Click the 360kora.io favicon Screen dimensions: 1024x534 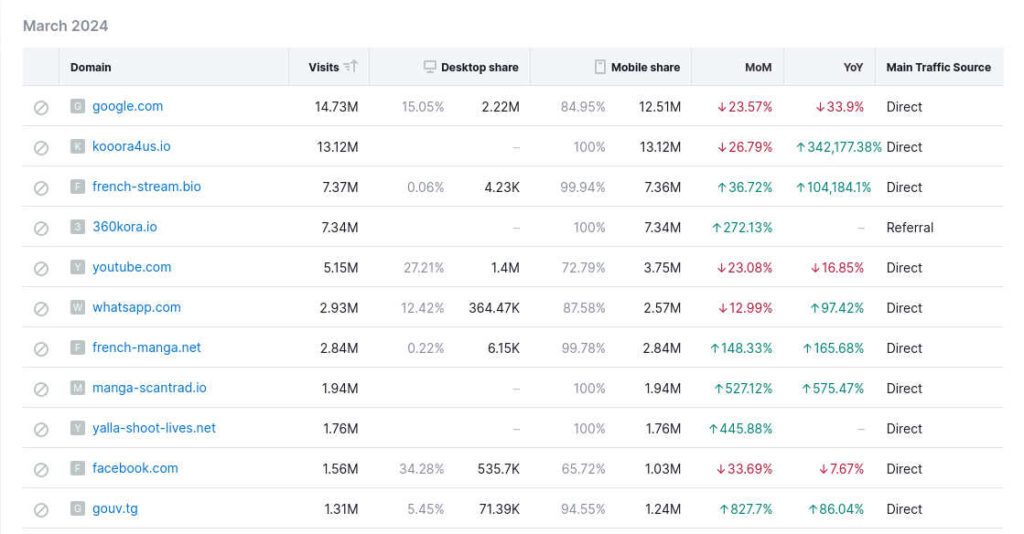pyautogui.click(x=78, y=227)
